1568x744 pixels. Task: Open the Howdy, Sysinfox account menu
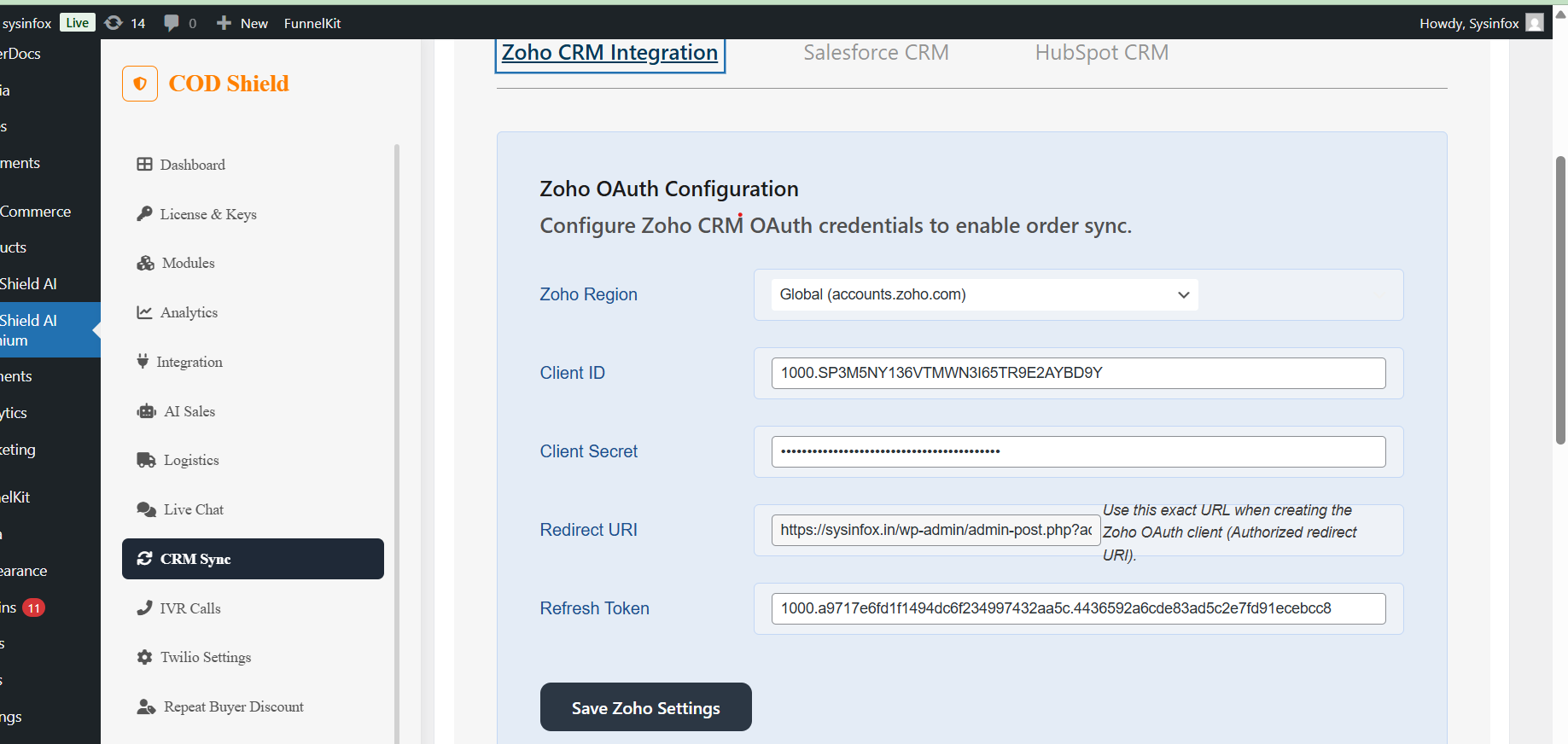1479,23
